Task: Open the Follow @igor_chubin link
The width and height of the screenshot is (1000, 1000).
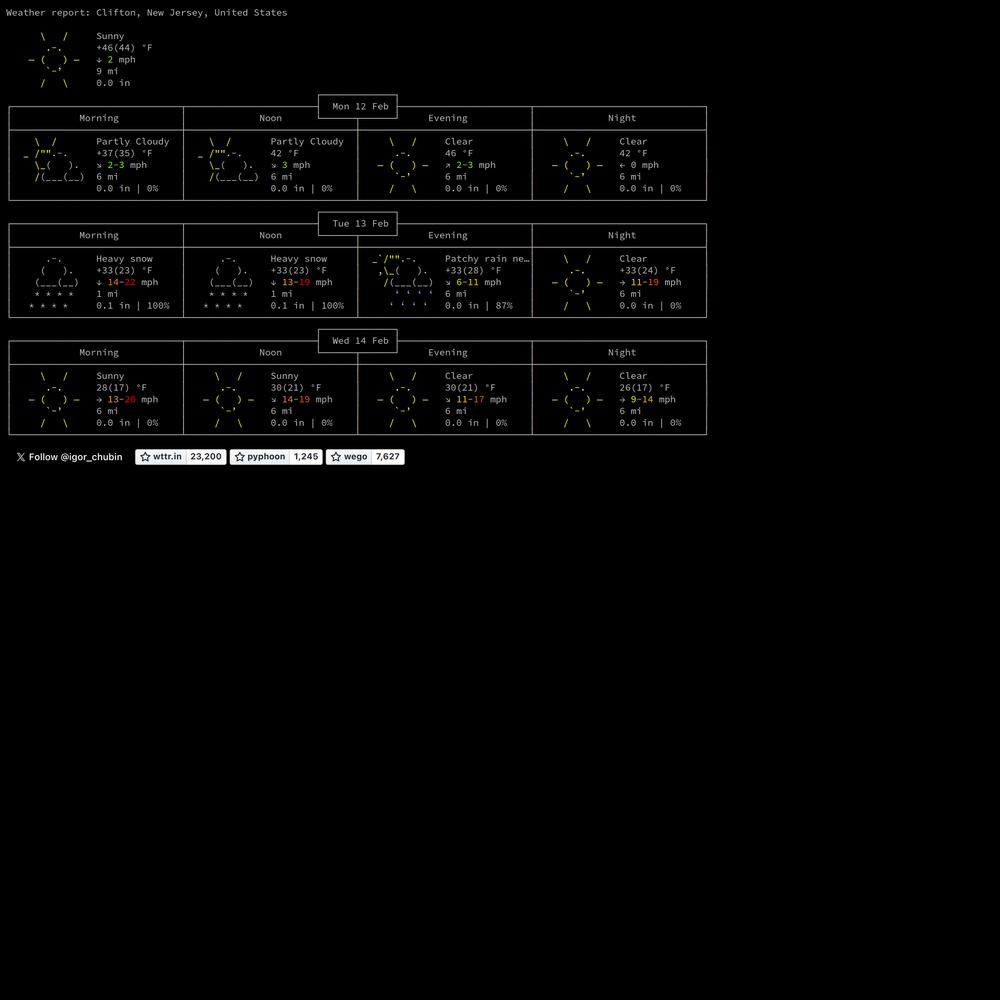Action: (x=69, y=457)
